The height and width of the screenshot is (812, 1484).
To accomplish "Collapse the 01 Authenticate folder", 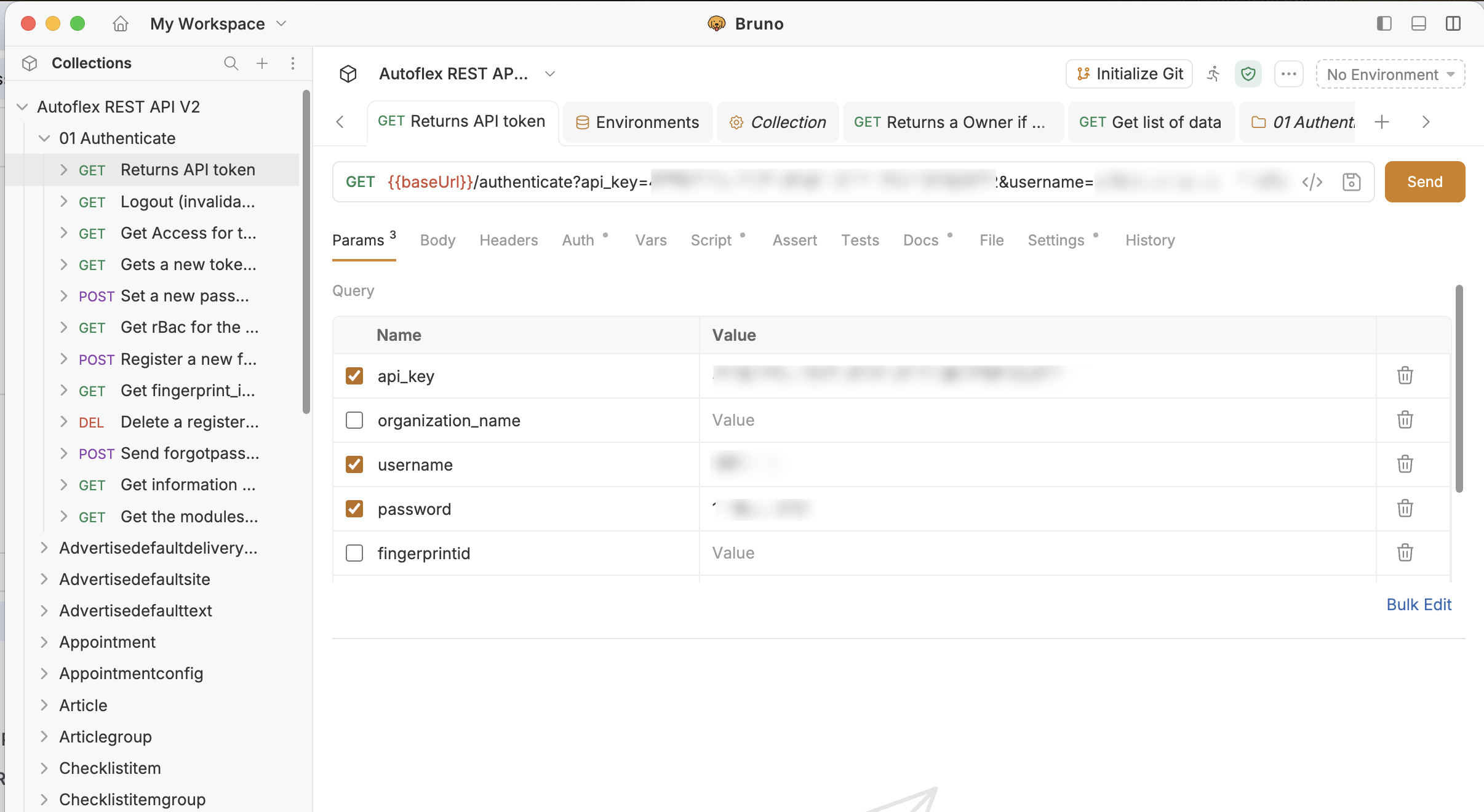I will tap(44, 138).
